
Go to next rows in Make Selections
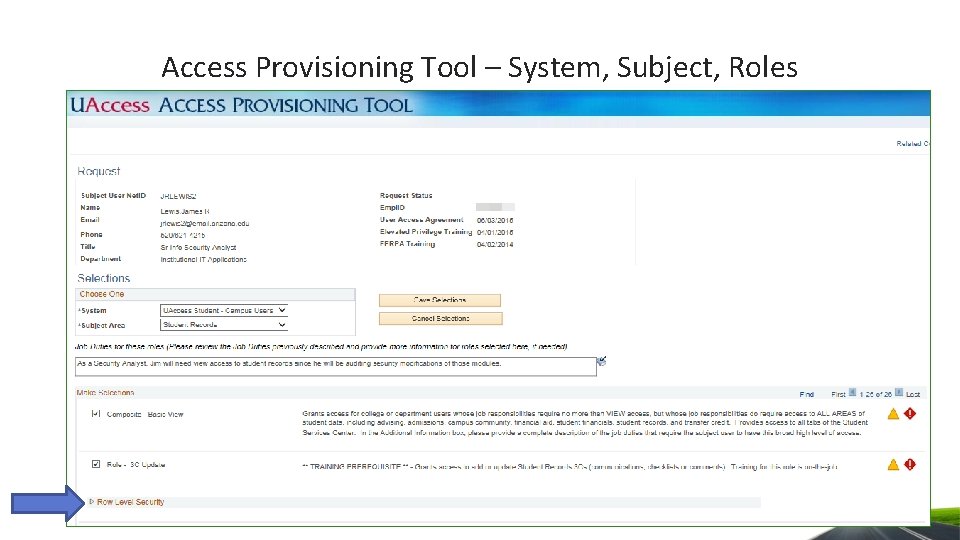pos(899,392)
